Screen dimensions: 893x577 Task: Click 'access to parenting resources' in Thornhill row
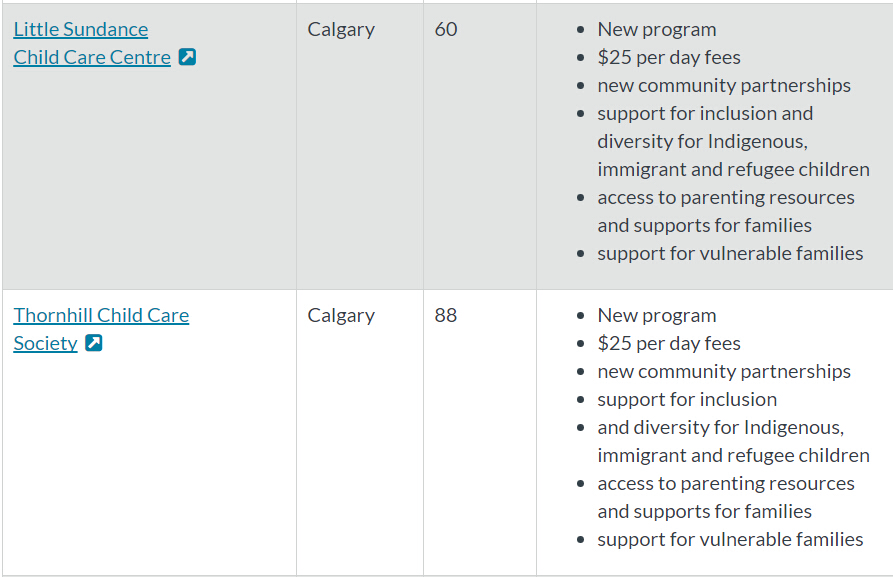tap(726, 484)
